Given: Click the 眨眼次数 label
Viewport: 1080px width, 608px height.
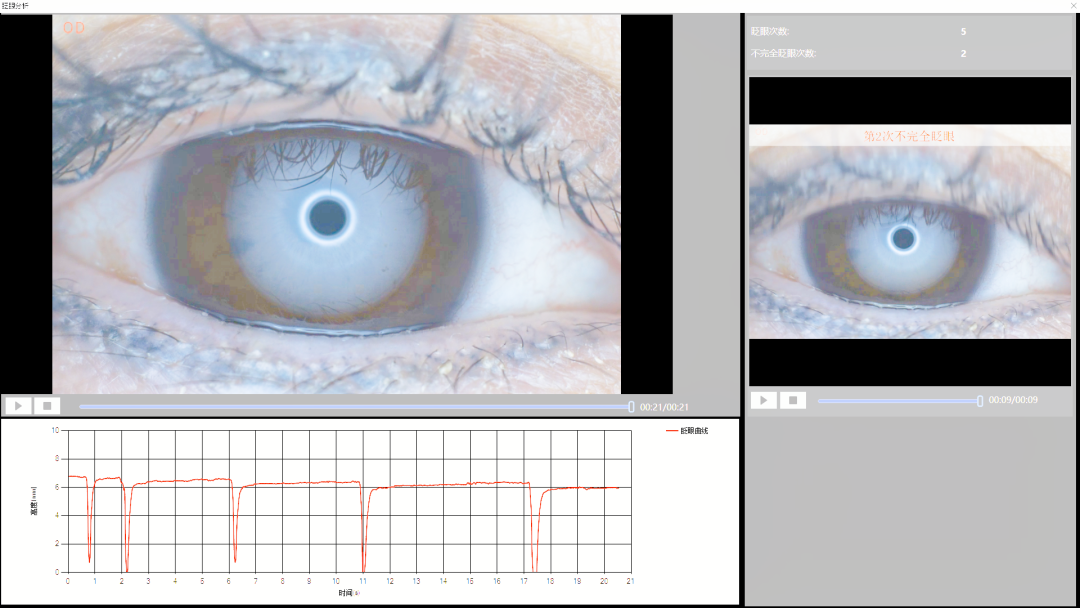Looking at the screenshot, I should tap(770, 32).
